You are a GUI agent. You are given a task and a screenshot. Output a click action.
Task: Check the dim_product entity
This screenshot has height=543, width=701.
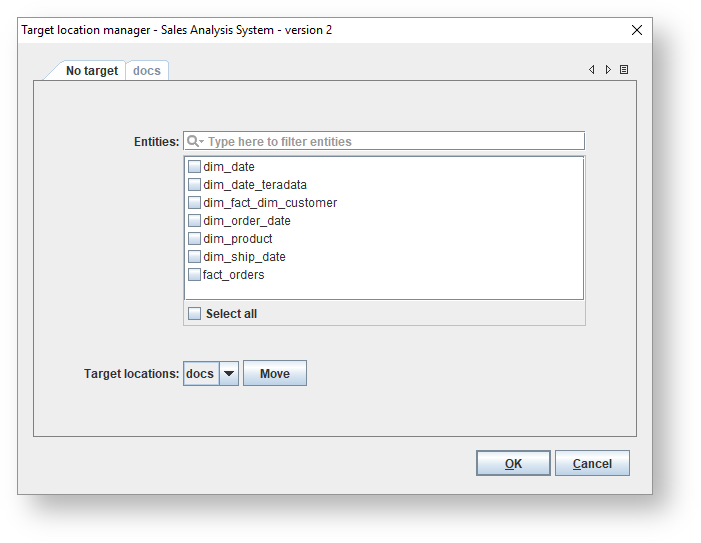pyautogui.click(x=195, y=239)
